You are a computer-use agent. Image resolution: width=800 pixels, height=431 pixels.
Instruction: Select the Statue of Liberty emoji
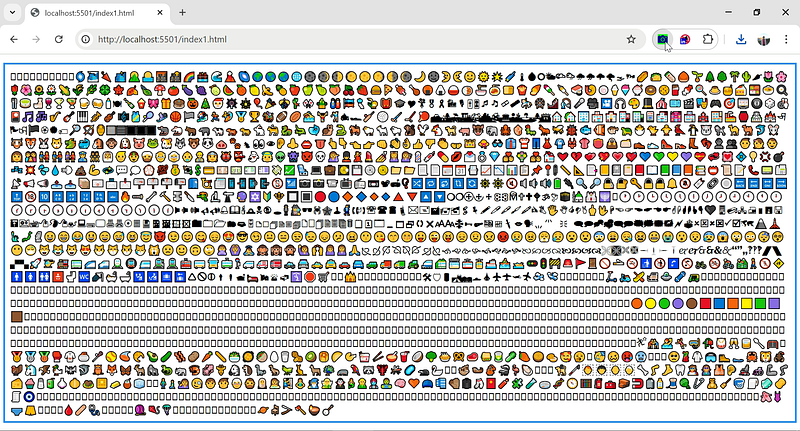click(x=15, y=236)
